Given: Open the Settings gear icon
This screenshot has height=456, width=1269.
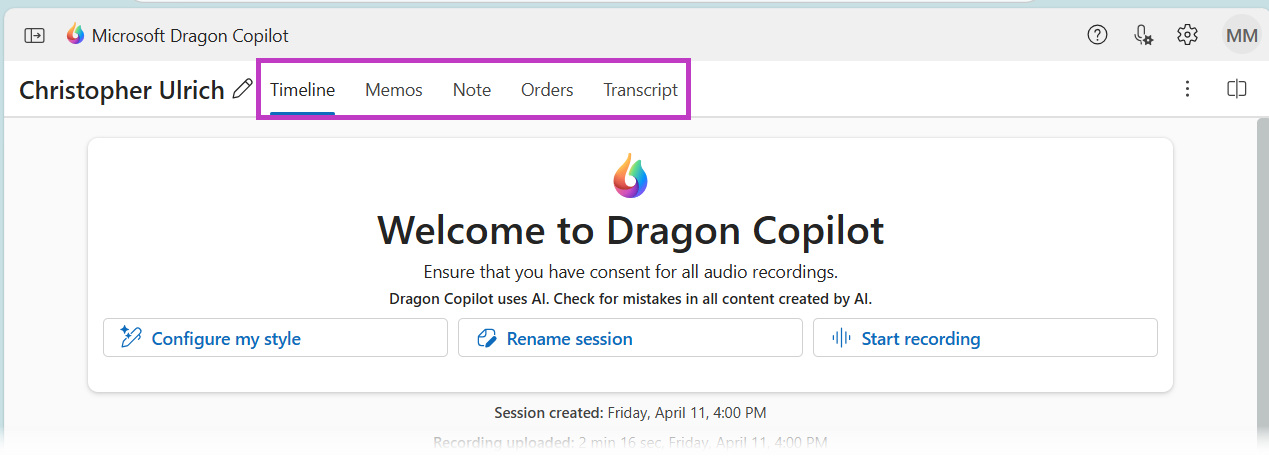Looking at the screenshot, I should pos(1187,35).
